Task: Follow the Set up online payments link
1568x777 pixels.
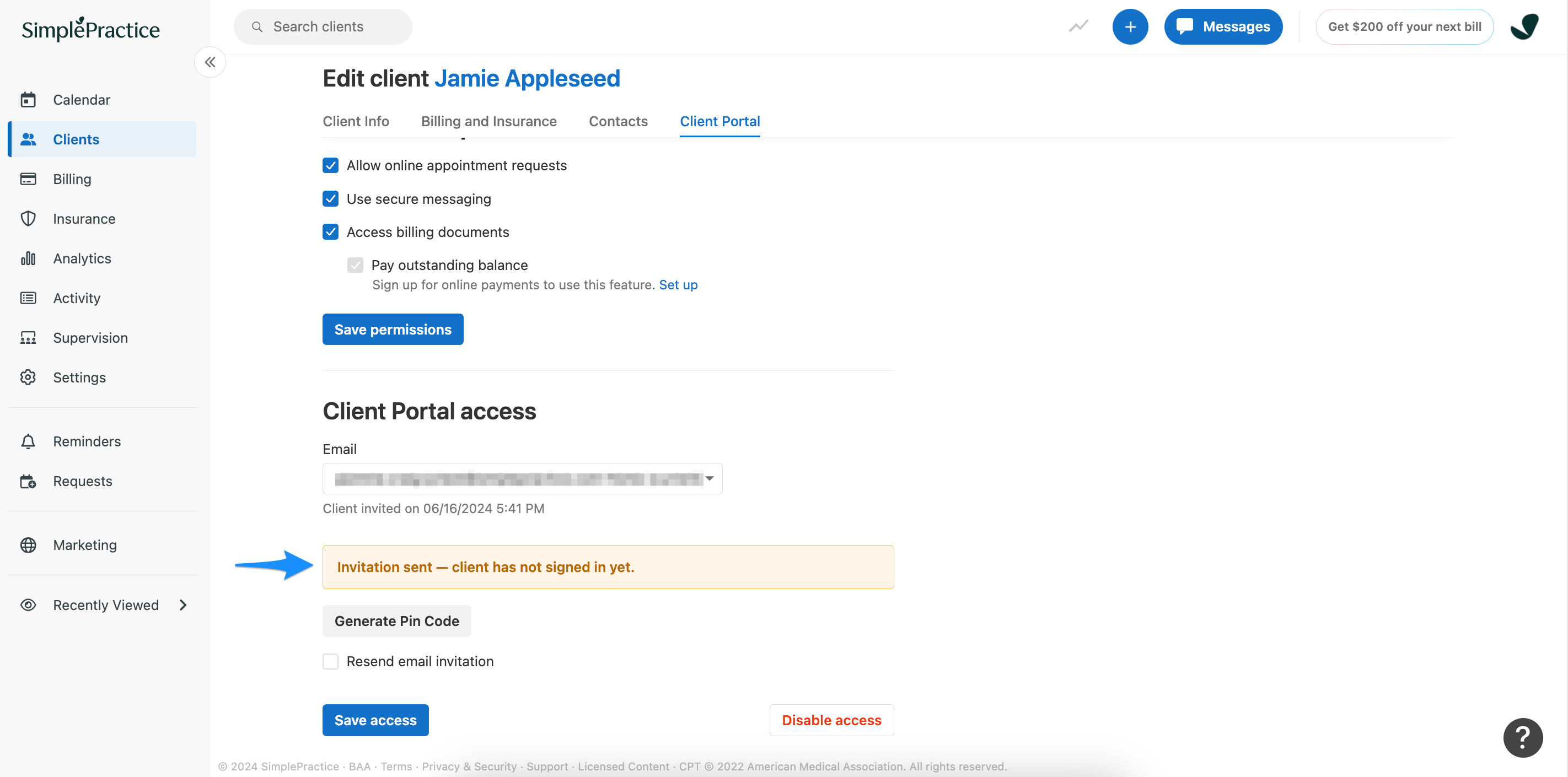Action: pyautogui.click(x=678, y=285)
